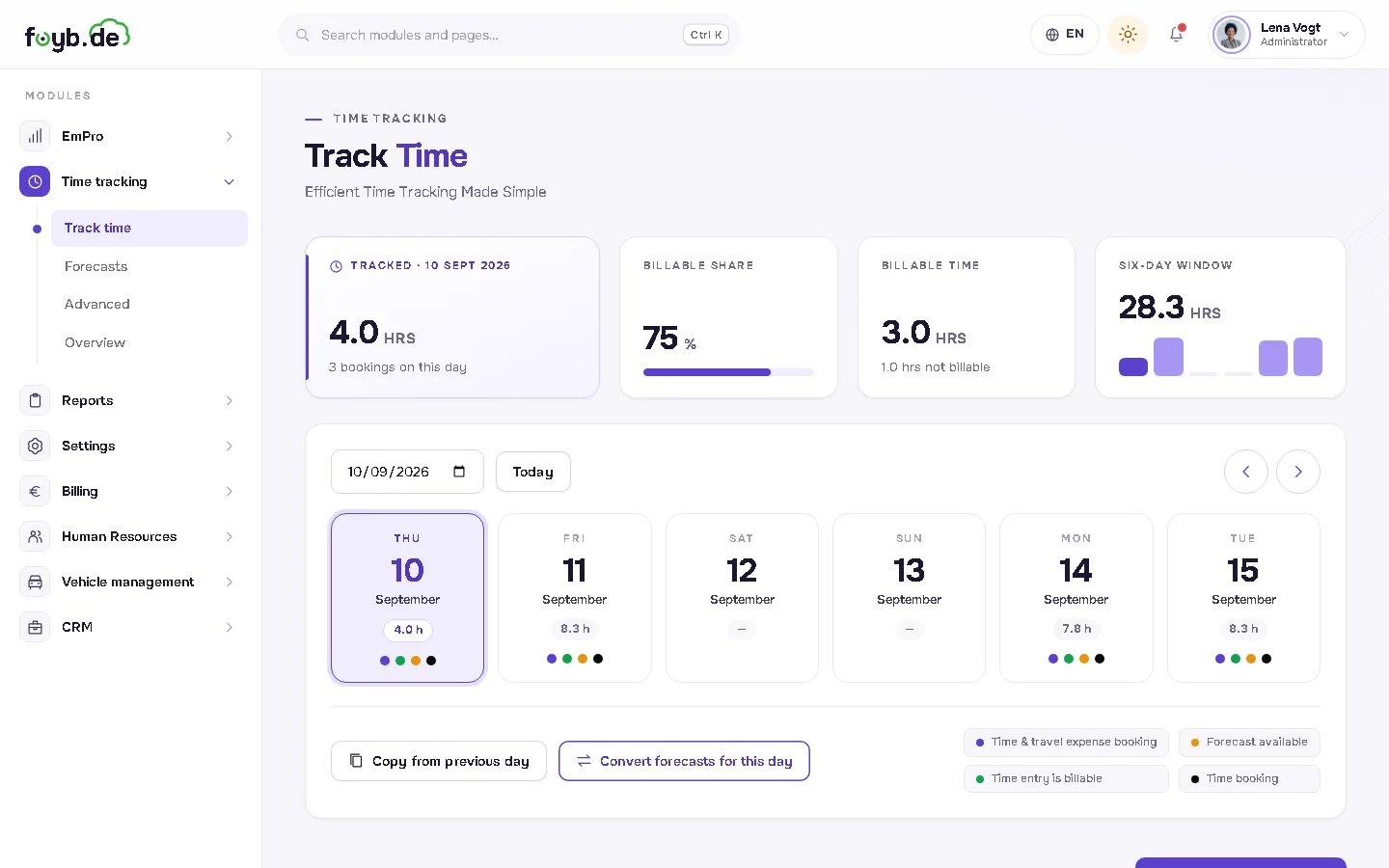Go to next week with right arrow

tap(1298, 472)
